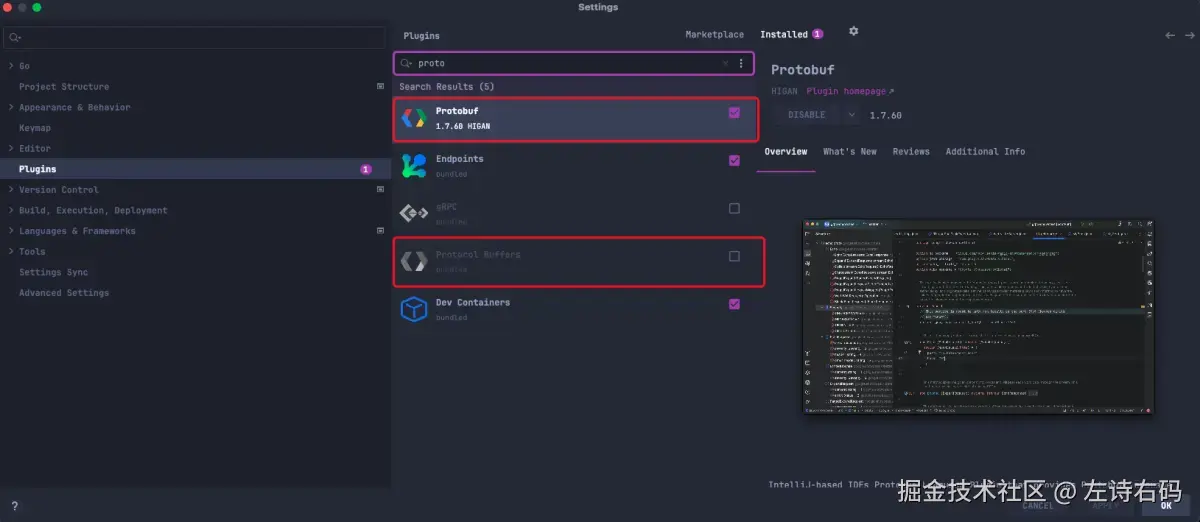The image size is (1200, 522).
Task: Navigate forward with the right arrow
Action: tap(1188, 35)
